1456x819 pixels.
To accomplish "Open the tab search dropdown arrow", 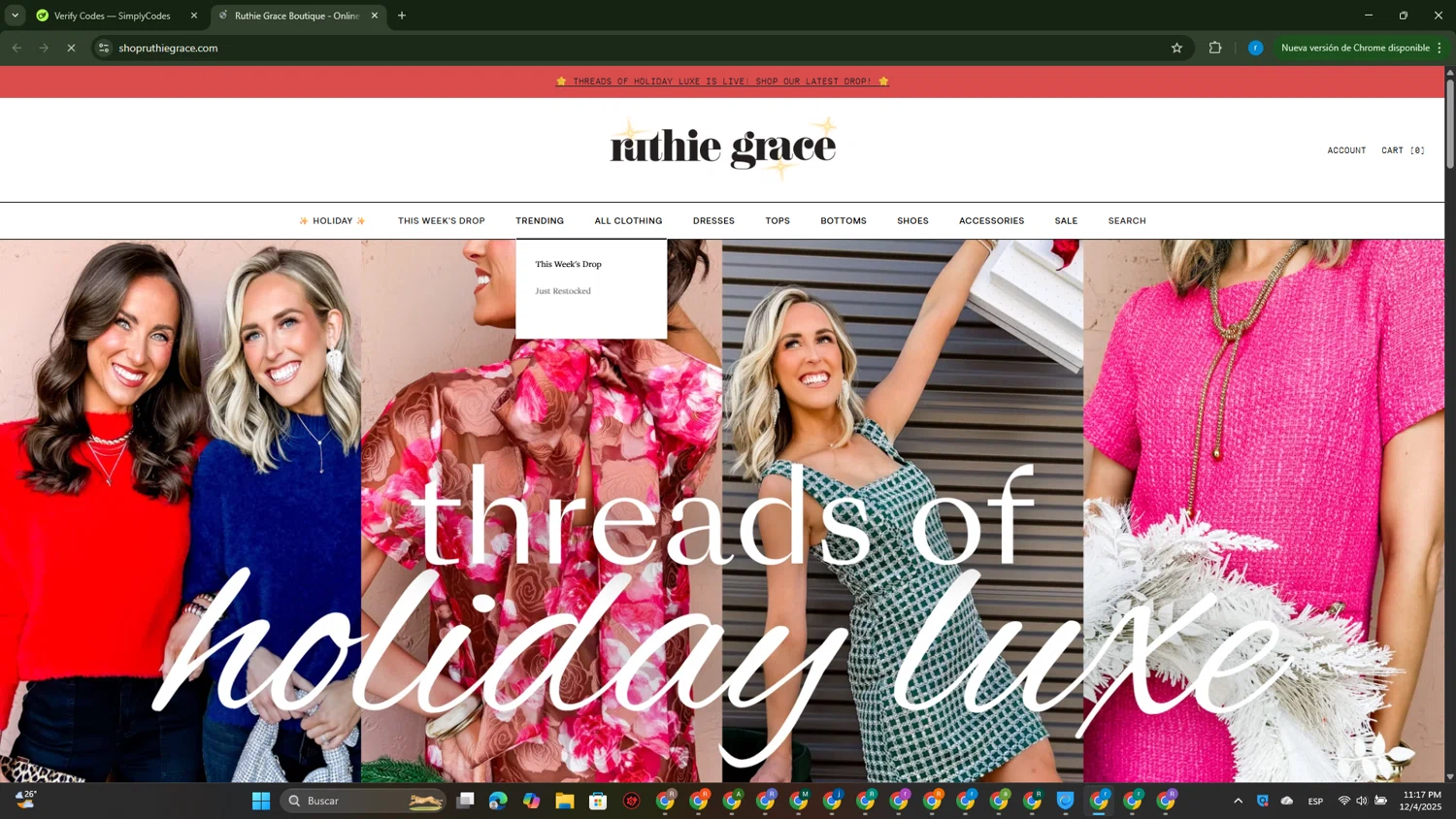I will coord(15,16).
